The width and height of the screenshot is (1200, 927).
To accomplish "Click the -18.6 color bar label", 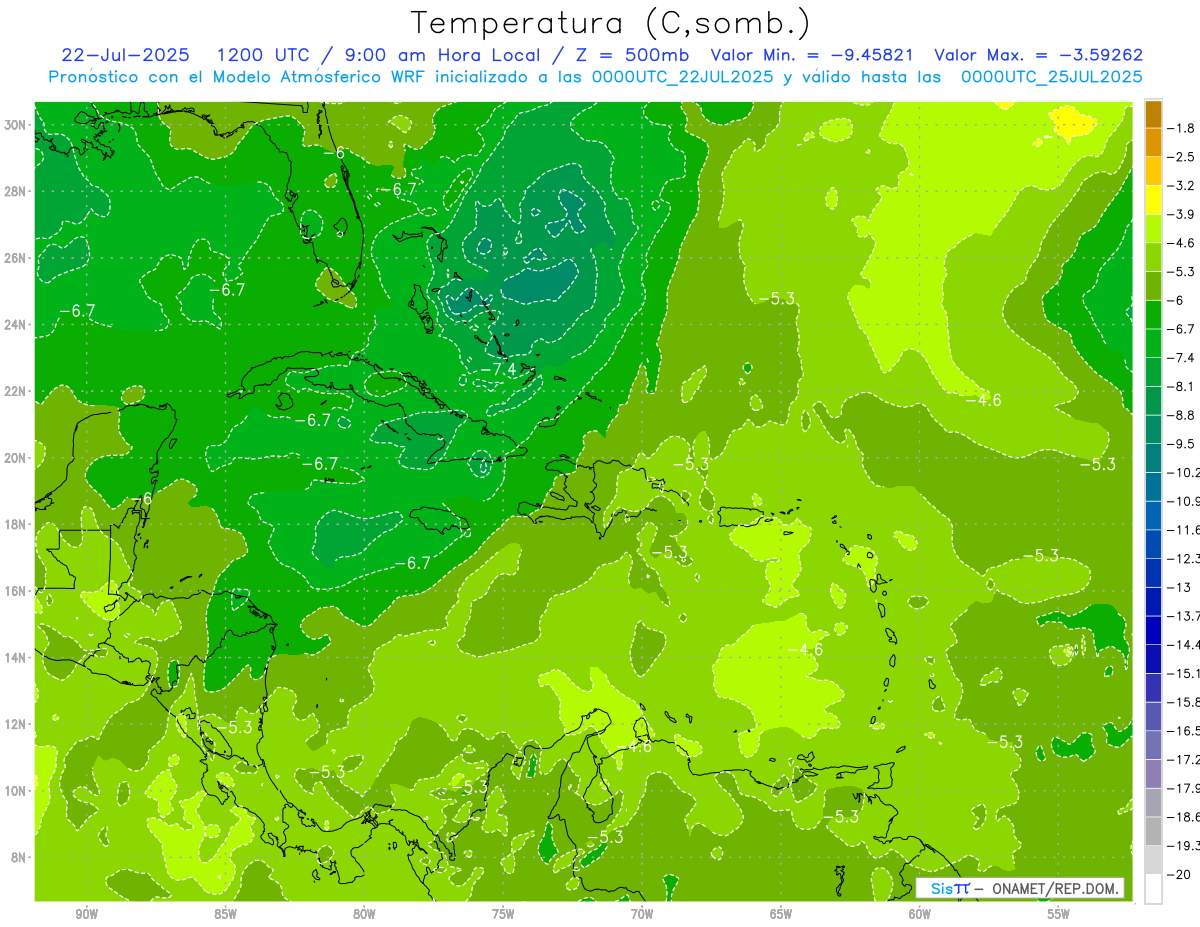I will (1184, 817).
